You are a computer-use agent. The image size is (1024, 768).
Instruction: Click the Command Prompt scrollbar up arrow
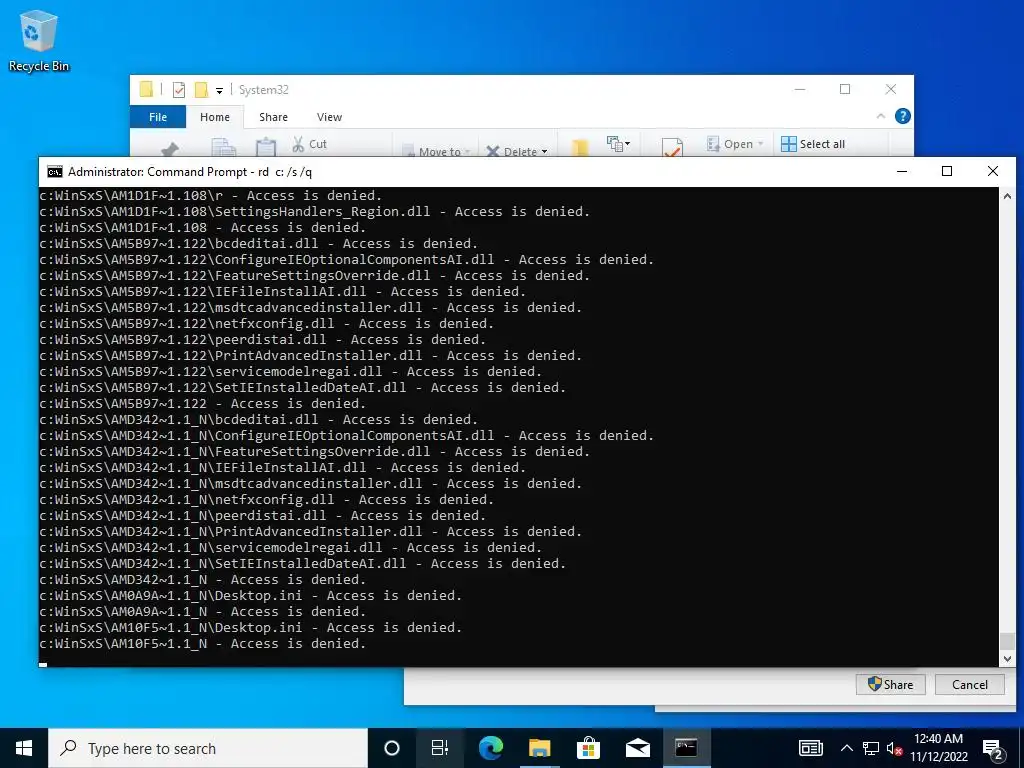pyautogui.click(x=1007, y=196)
